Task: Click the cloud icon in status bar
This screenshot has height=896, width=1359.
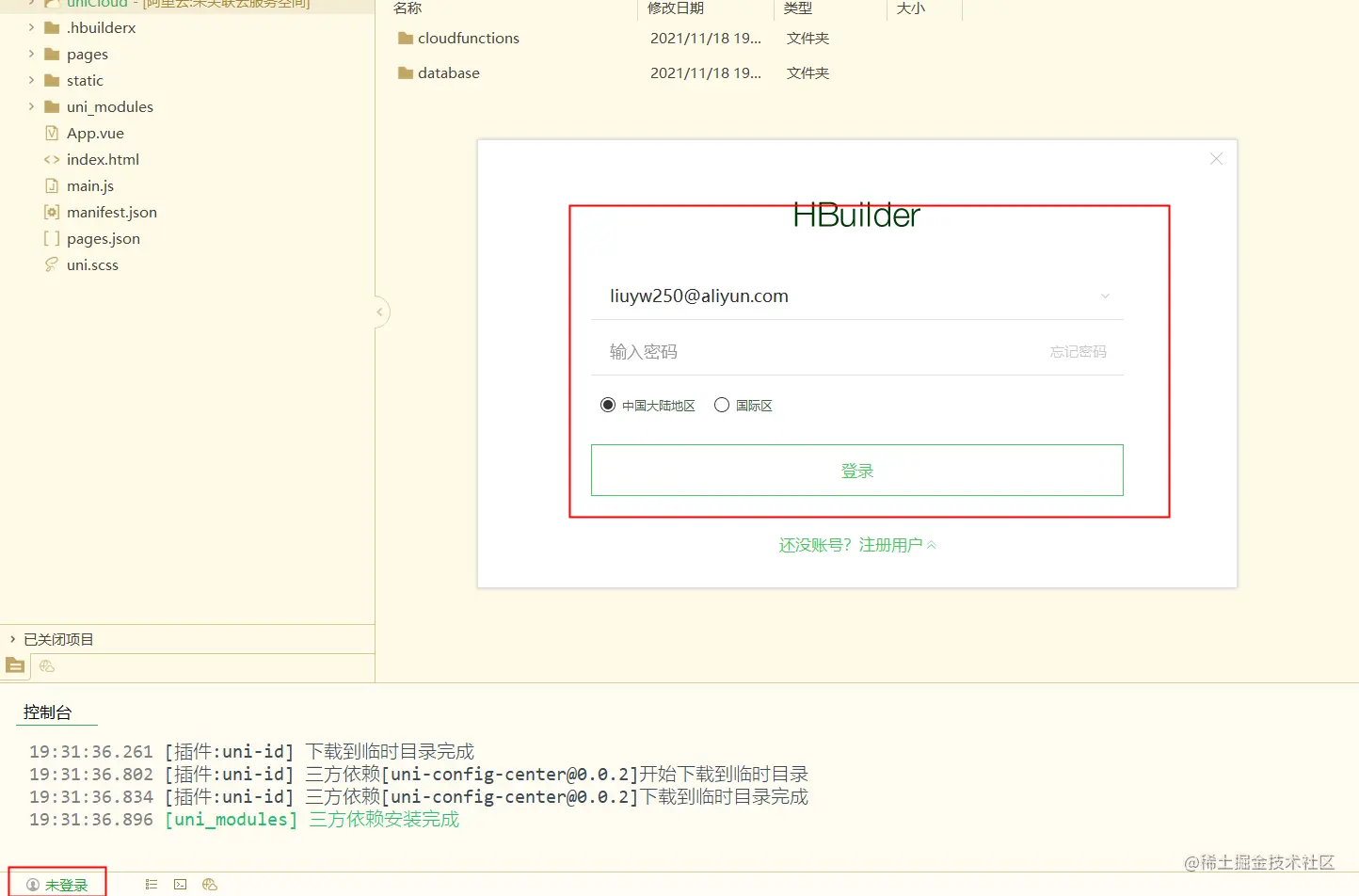Action: [x=210, y=885]
